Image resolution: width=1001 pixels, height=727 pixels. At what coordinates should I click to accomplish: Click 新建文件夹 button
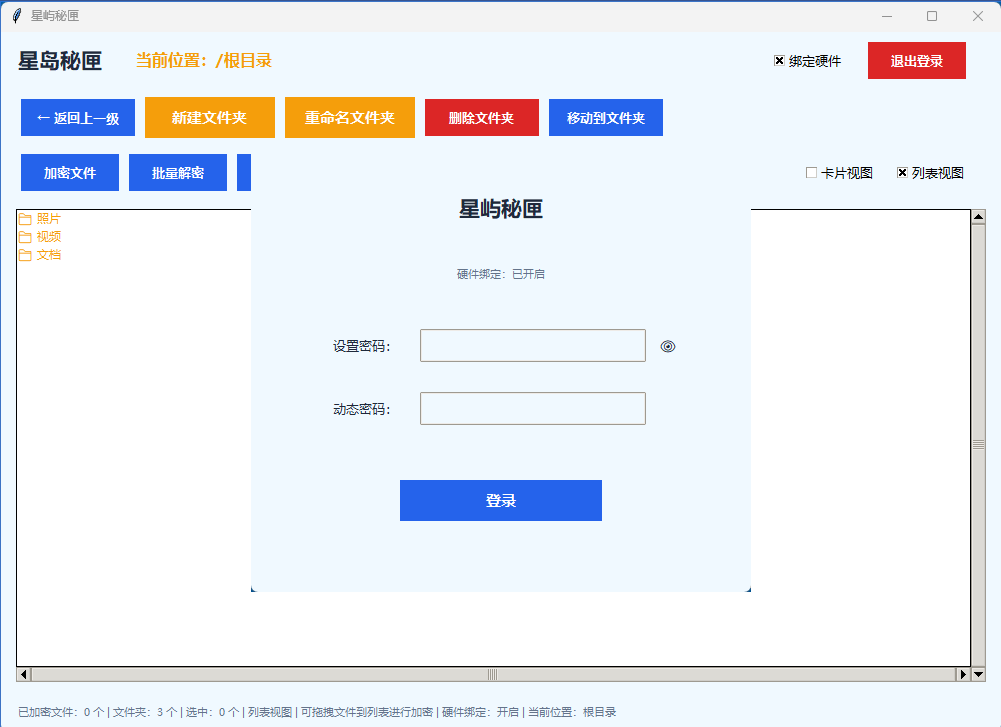coord(210,117)
